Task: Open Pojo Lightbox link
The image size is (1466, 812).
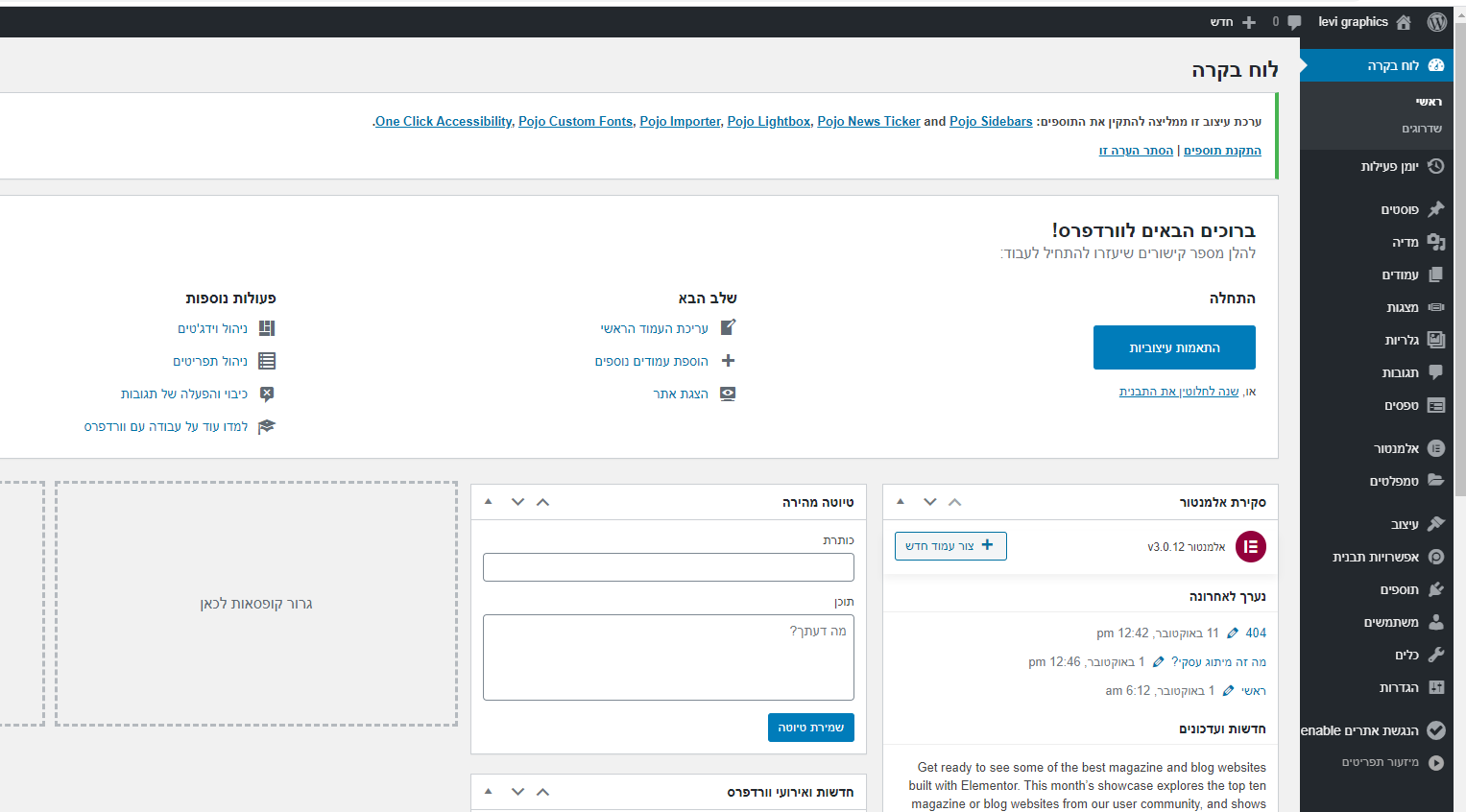Action: 769,121
